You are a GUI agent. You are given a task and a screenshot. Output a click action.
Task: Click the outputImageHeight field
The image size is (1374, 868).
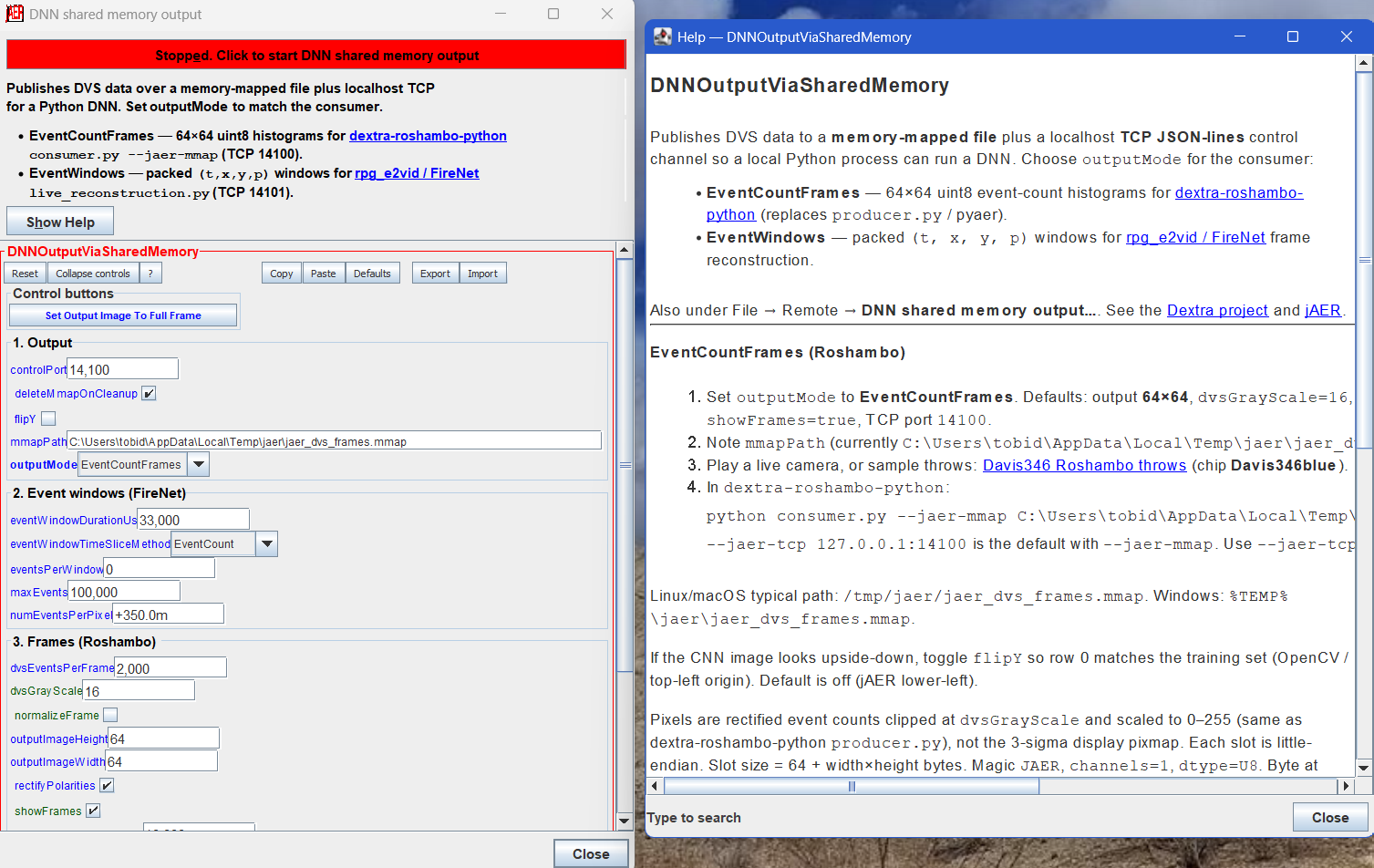click(x=164, y=739)
